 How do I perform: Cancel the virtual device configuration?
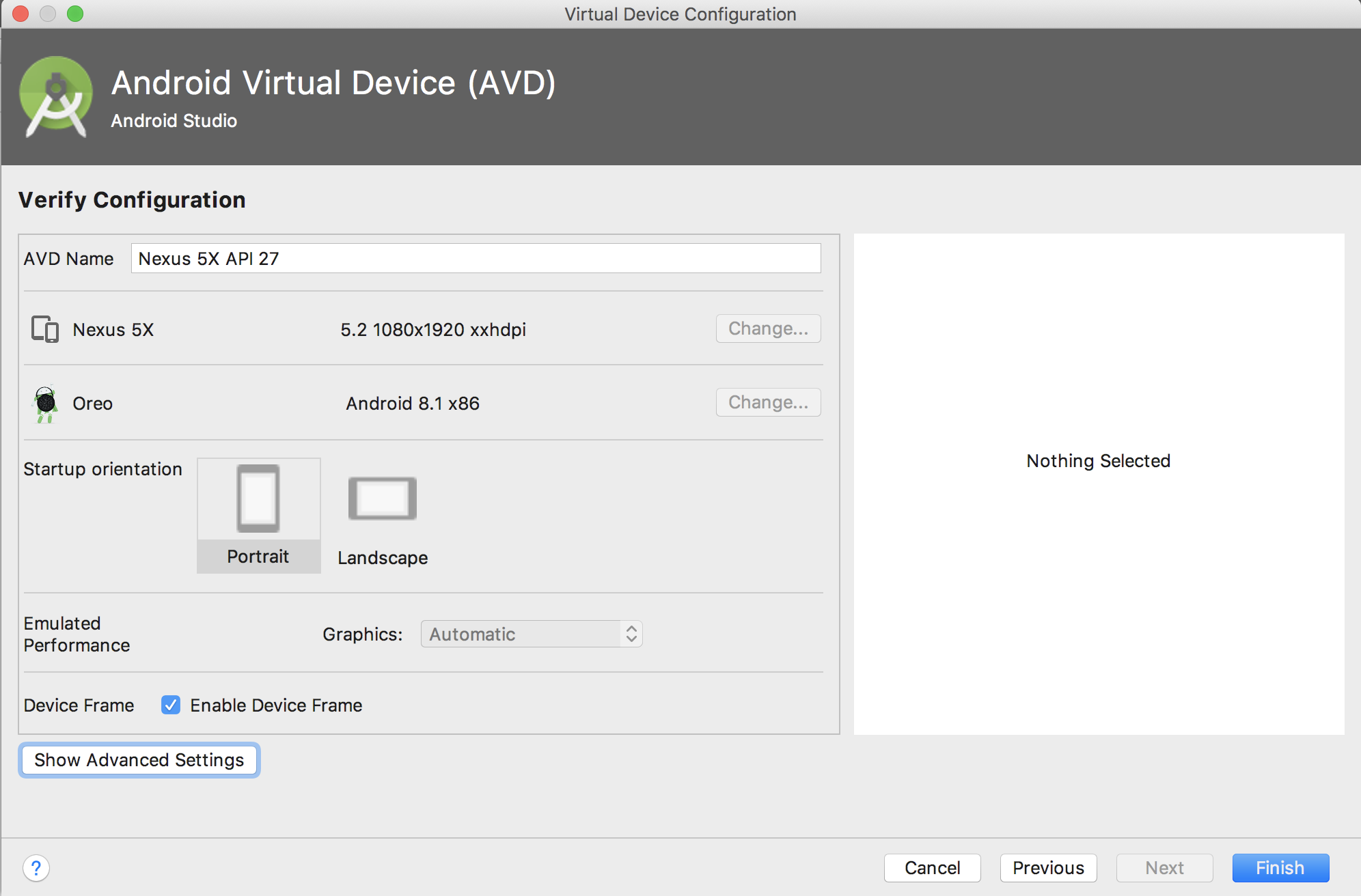(932, 868)
